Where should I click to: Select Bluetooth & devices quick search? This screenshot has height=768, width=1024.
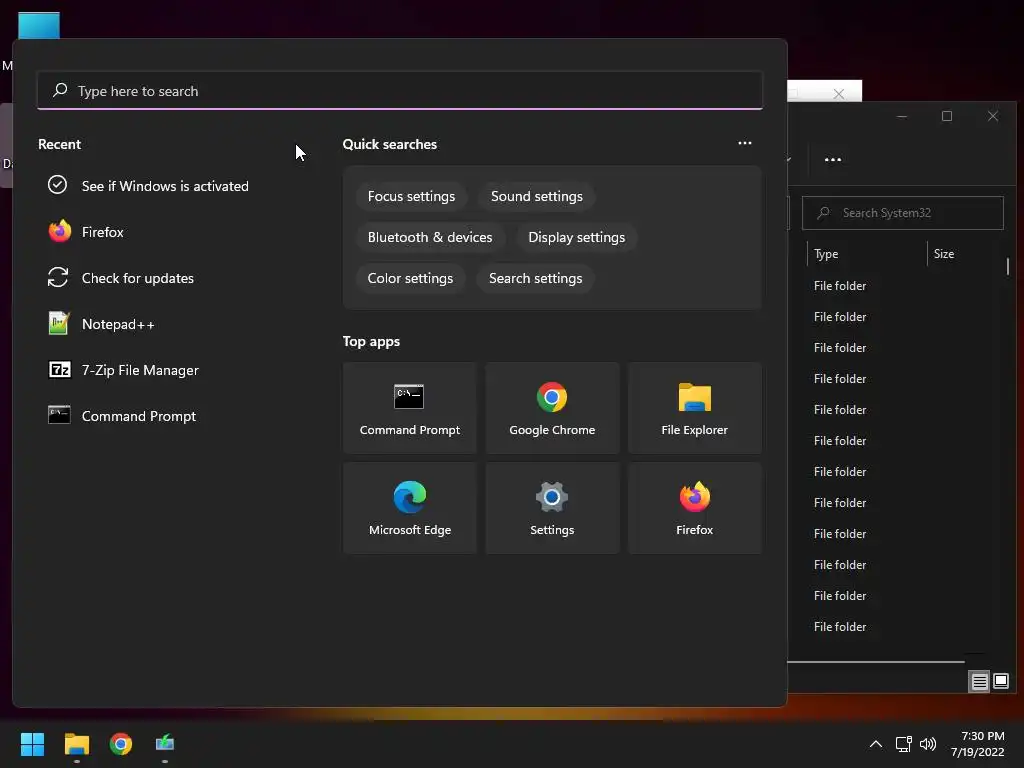[430, 238]
